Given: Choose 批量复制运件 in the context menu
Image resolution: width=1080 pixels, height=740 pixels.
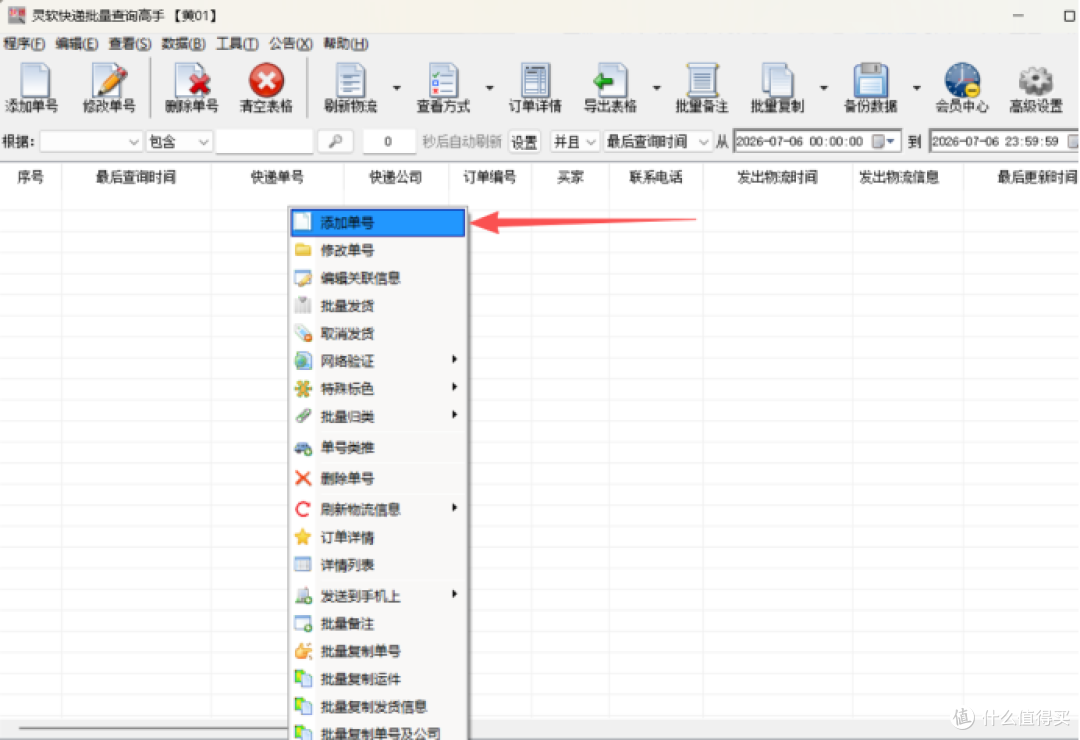Looking at the screenshot, I should [x=377, y=679].
